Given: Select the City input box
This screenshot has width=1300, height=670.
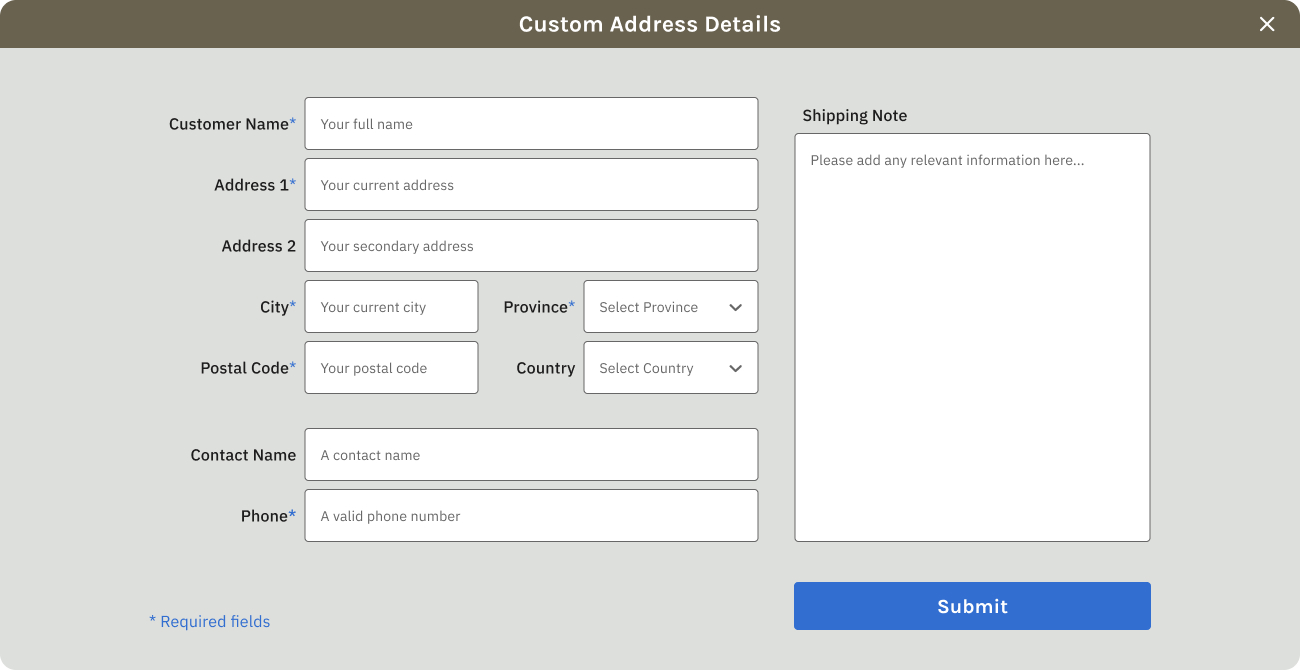Looking at the screenshot, I should [391, 307].
